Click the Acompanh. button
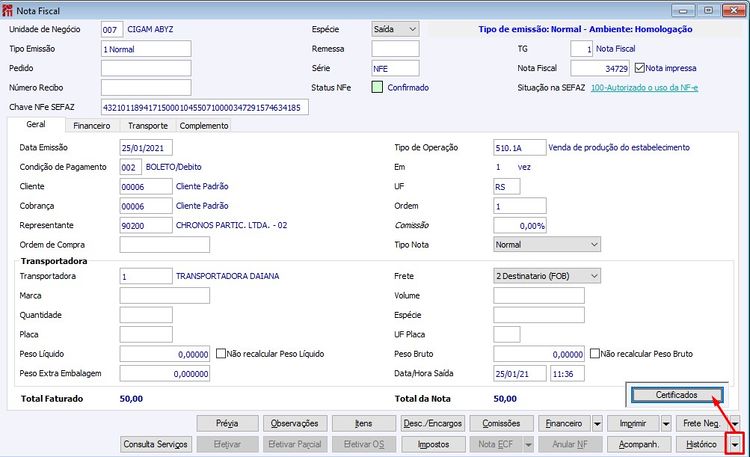 click(639, 445)
